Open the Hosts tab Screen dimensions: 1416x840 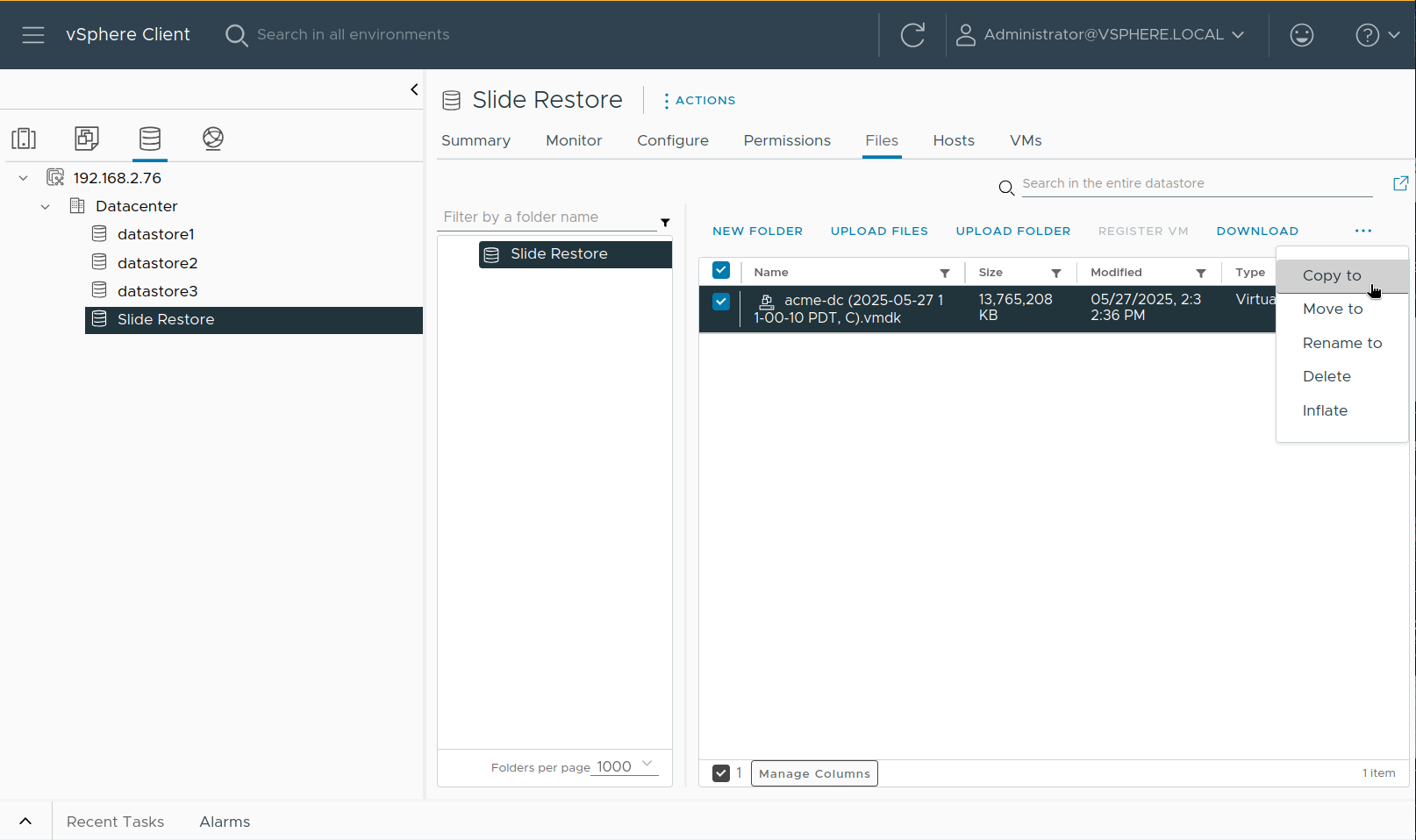954,140
